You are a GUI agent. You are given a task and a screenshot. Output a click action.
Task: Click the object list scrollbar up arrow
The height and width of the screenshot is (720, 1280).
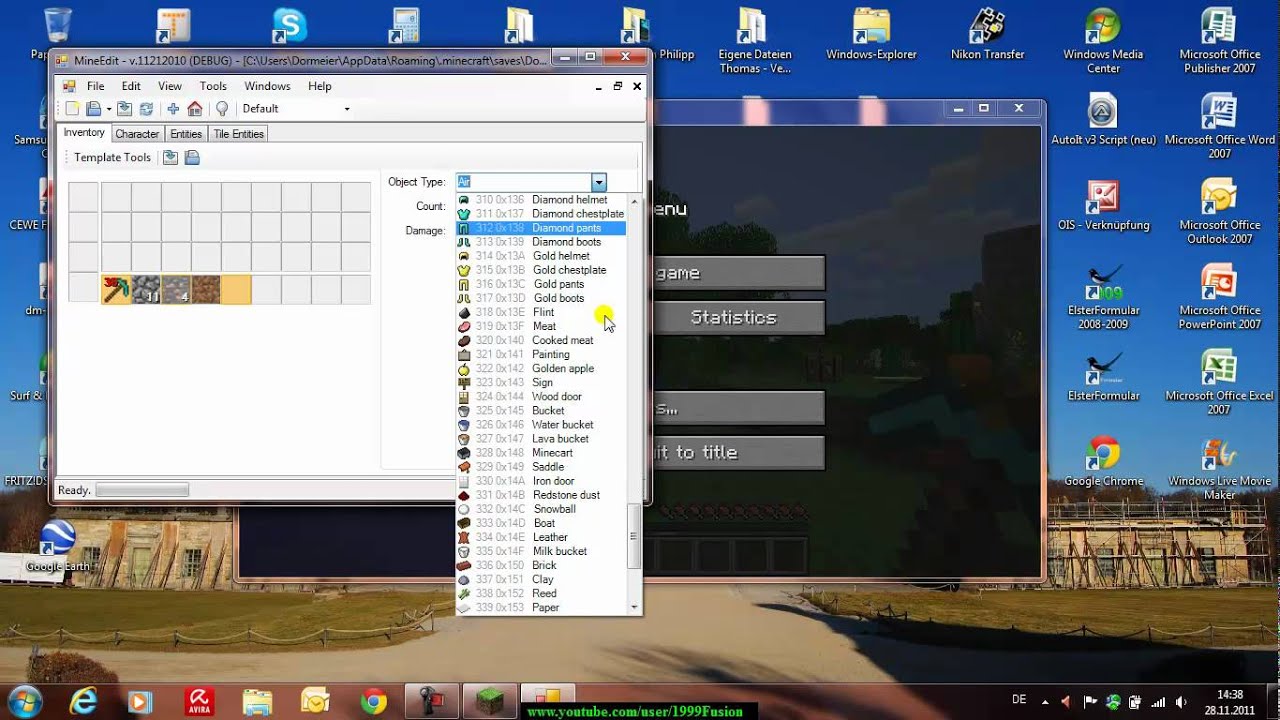point(633,200)
